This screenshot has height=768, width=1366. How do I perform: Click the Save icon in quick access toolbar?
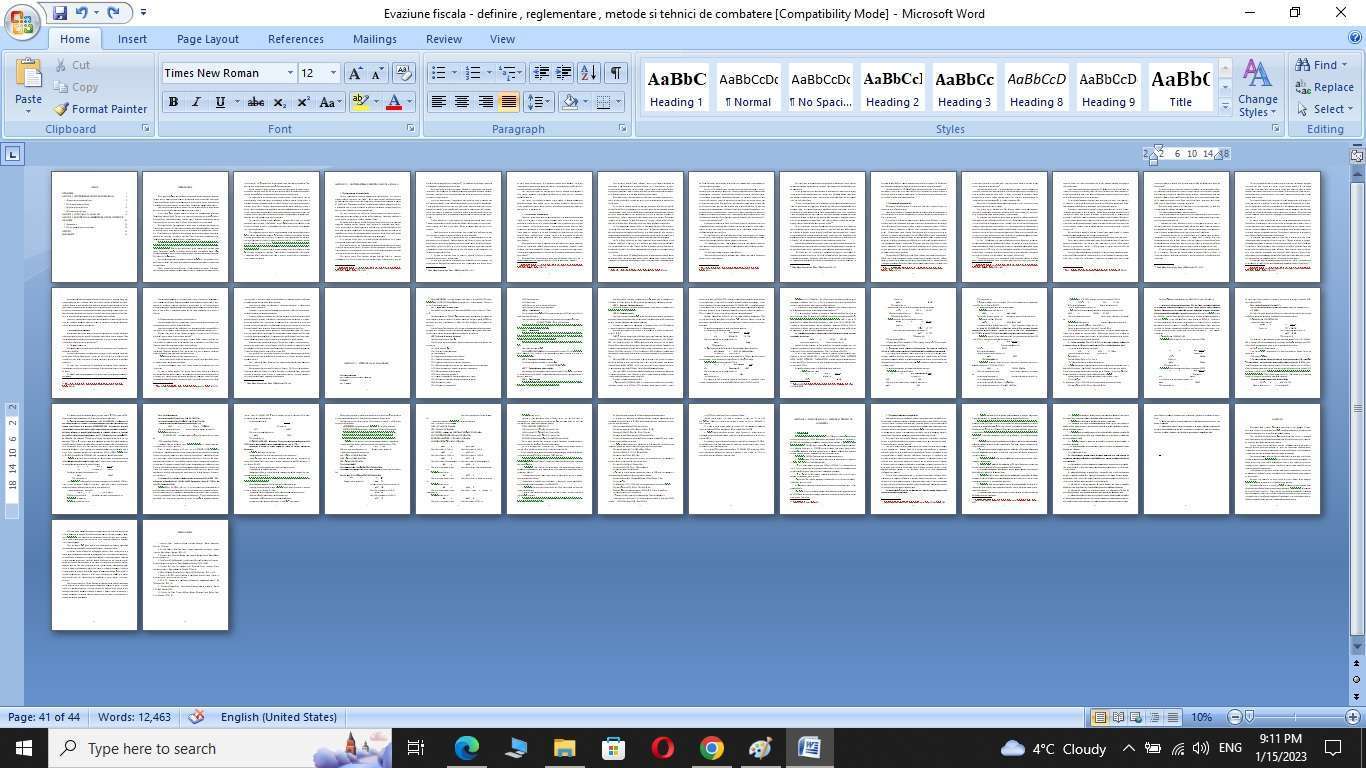pyautogui.click(x=60, y=13)
